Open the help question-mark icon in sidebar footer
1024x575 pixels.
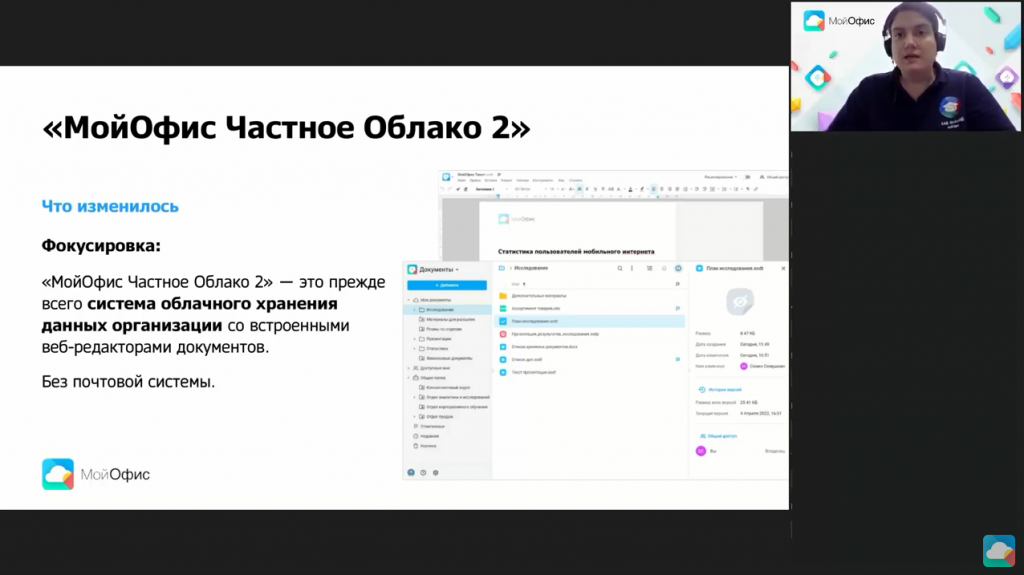(423, 472)
